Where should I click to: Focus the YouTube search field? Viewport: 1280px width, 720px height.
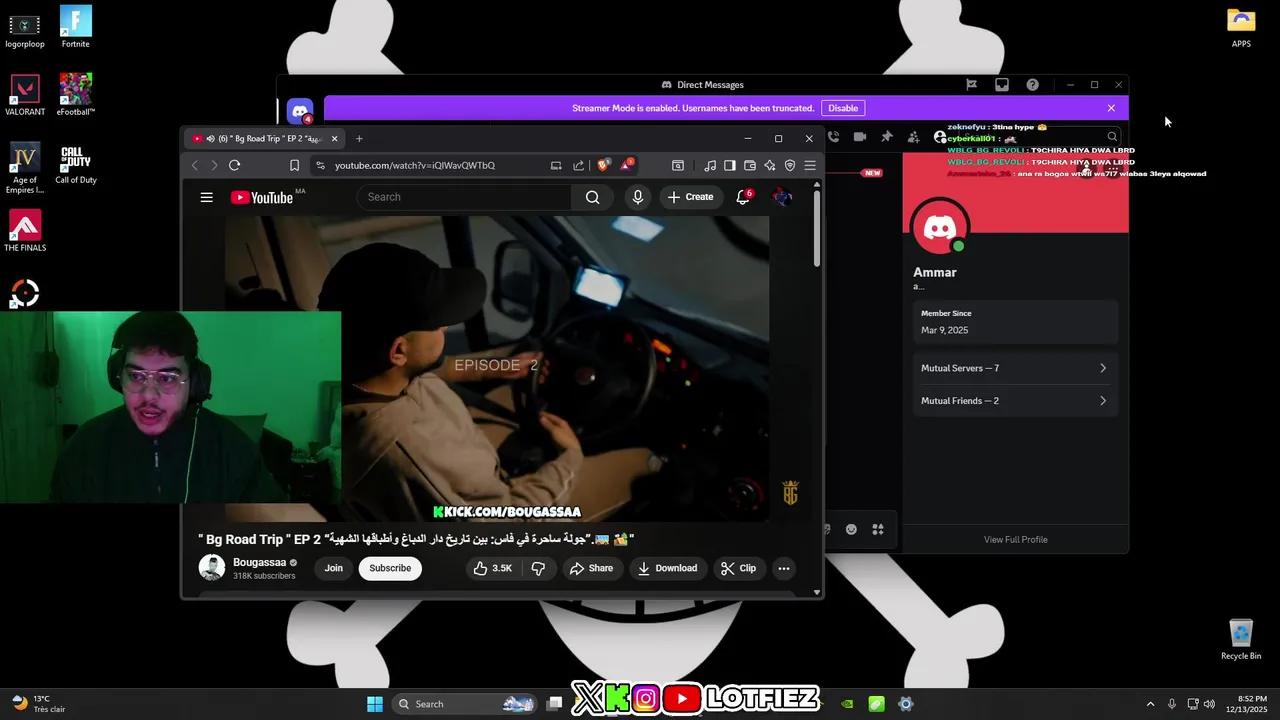[465, 197]
